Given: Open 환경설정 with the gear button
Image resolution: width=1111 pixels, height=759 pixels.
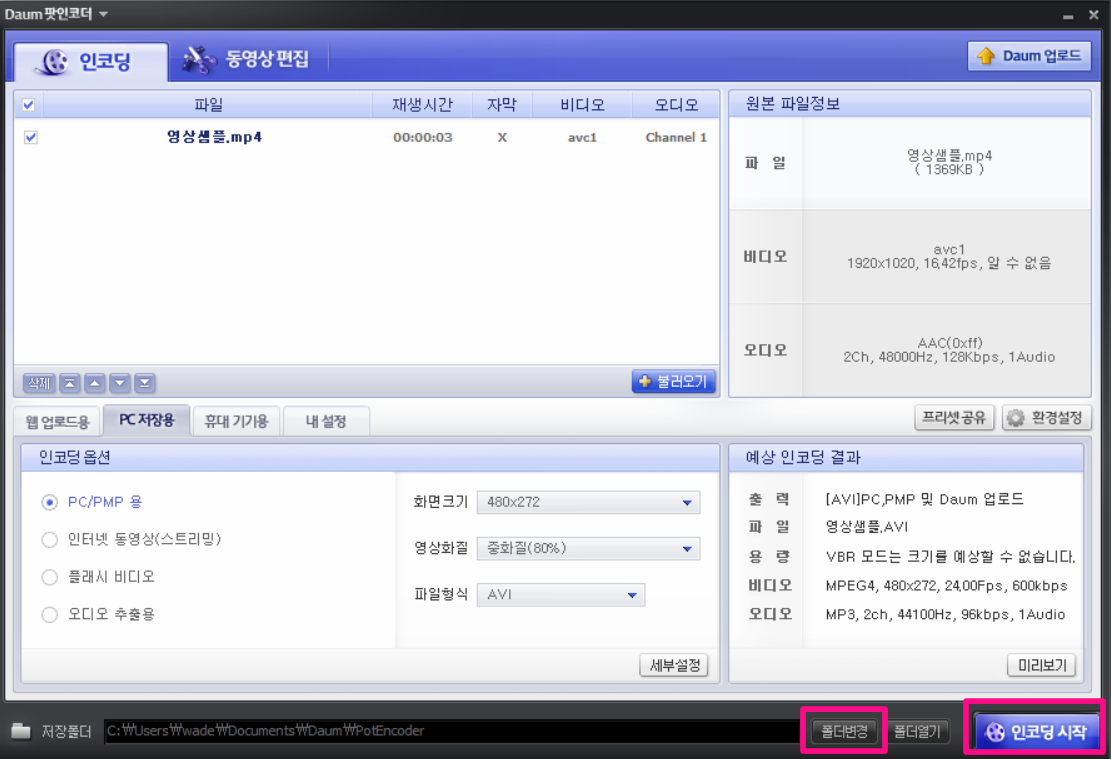Looking at the screenshot, I should (1047, 417).
